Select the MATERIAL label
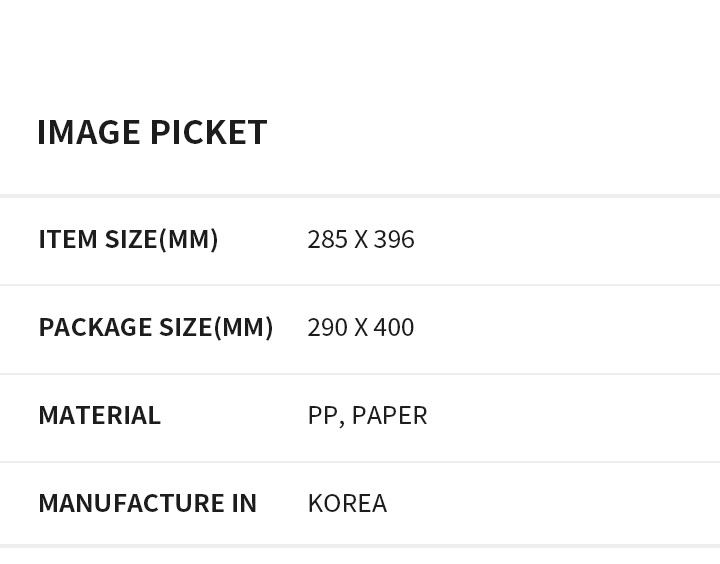The width and height of the screenshot is (720, 564). point(100,415)
